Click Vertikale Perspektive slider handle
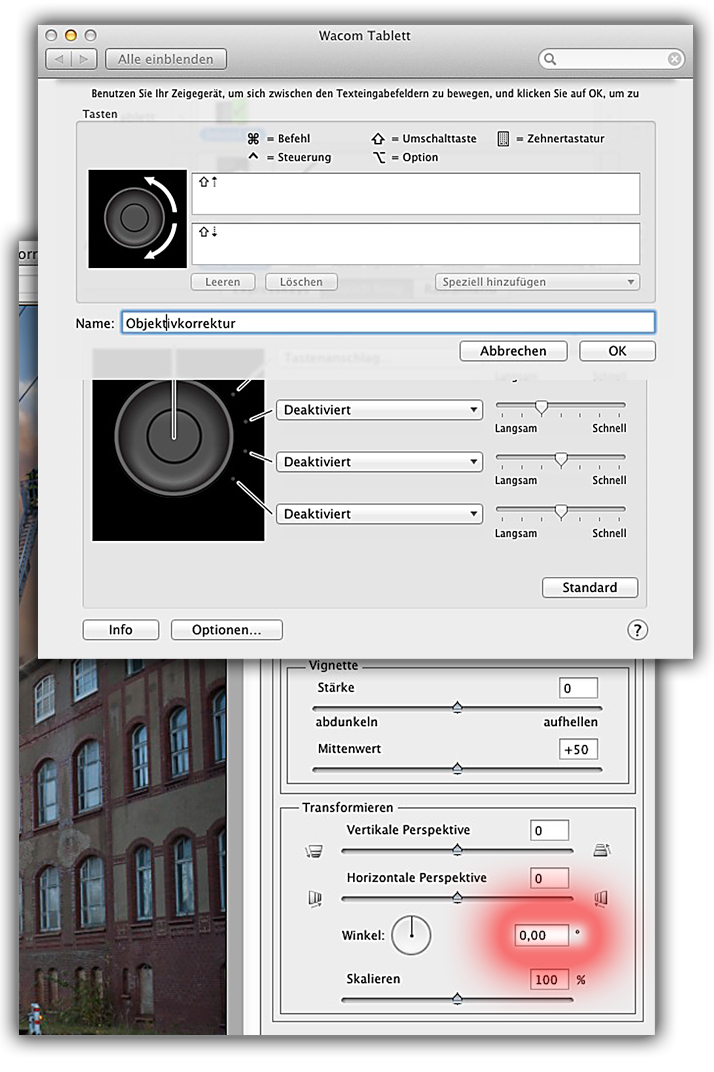Image resolution: width=714 pixels, height=1072 pixels. [x=458, y=850]
